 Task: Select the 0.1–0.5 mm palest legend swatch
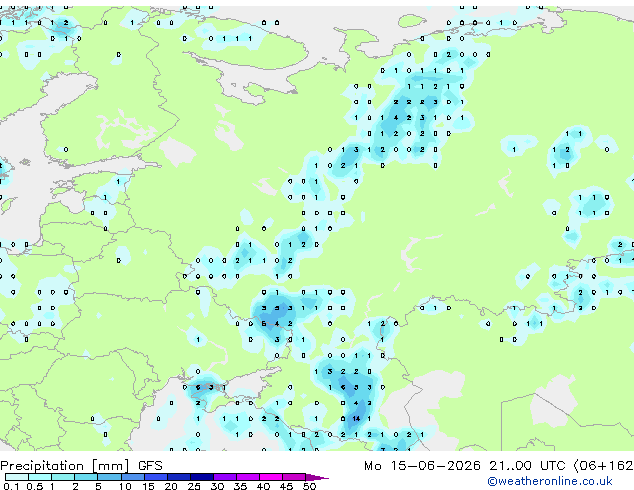(17, 477)
